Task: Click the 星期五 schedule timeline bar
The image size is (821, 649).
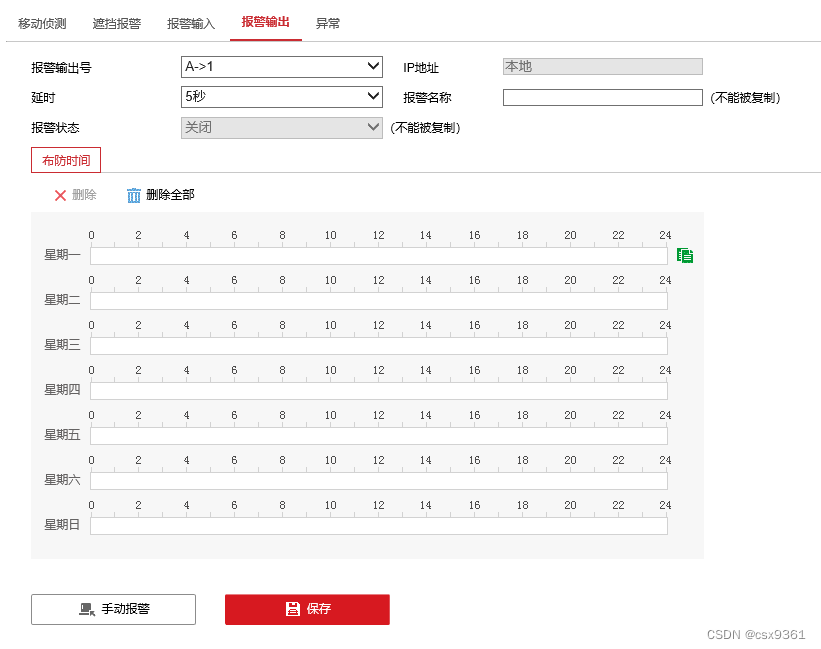Action: pos(379,436)
